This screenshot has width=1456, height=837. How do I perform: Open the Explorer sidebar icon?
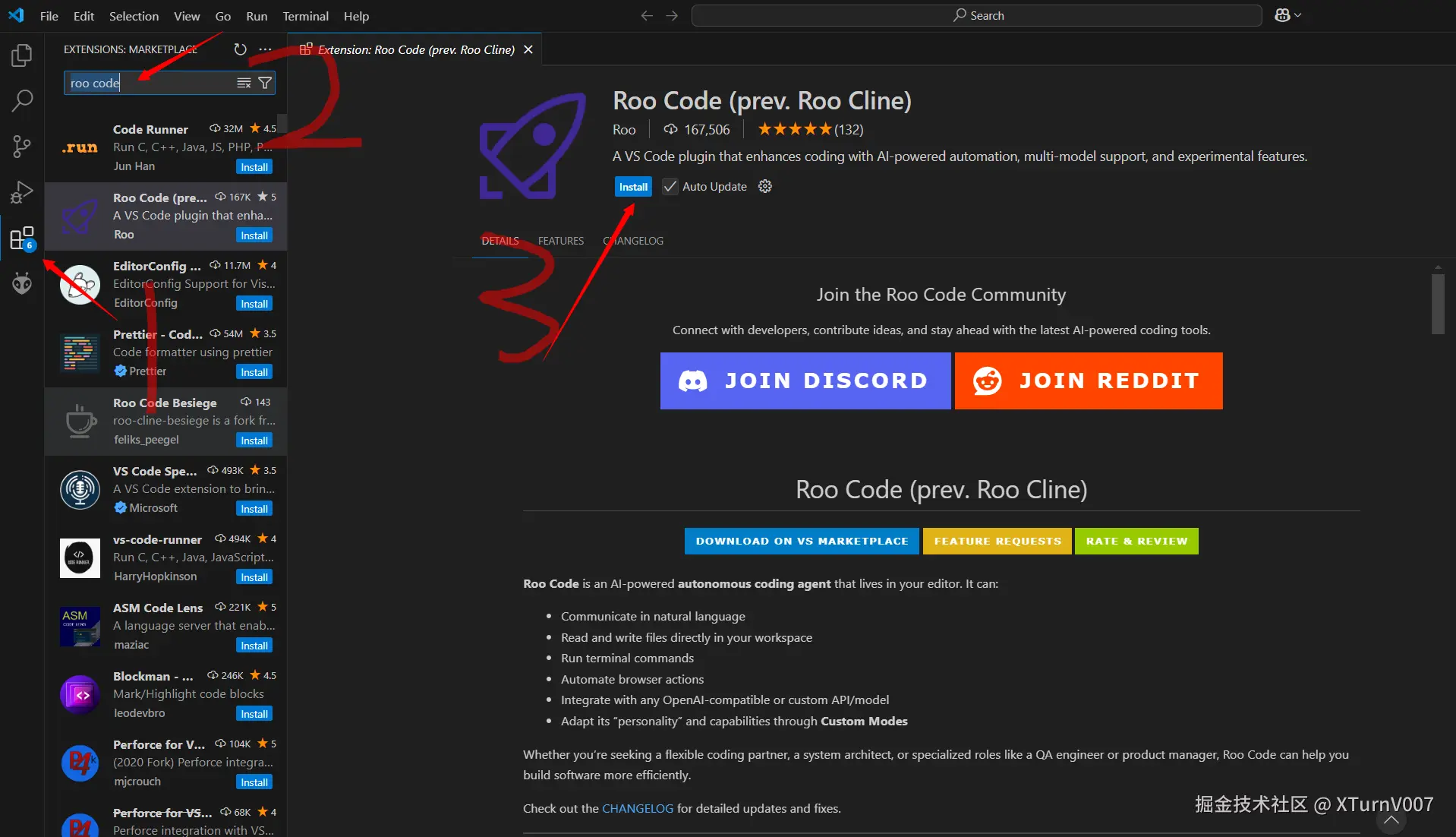click(21, 55)
